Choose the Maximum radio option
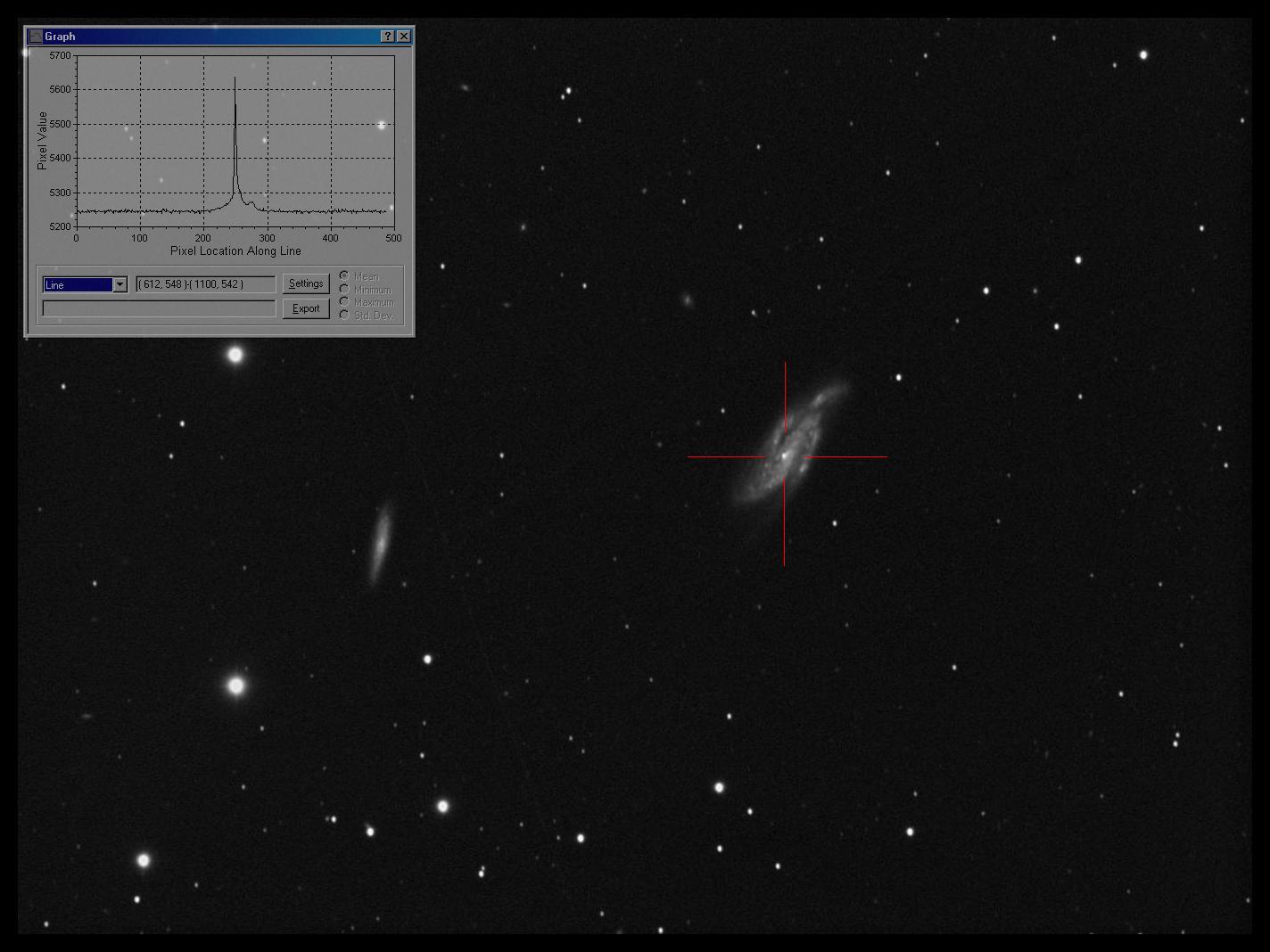 (344, 302)
